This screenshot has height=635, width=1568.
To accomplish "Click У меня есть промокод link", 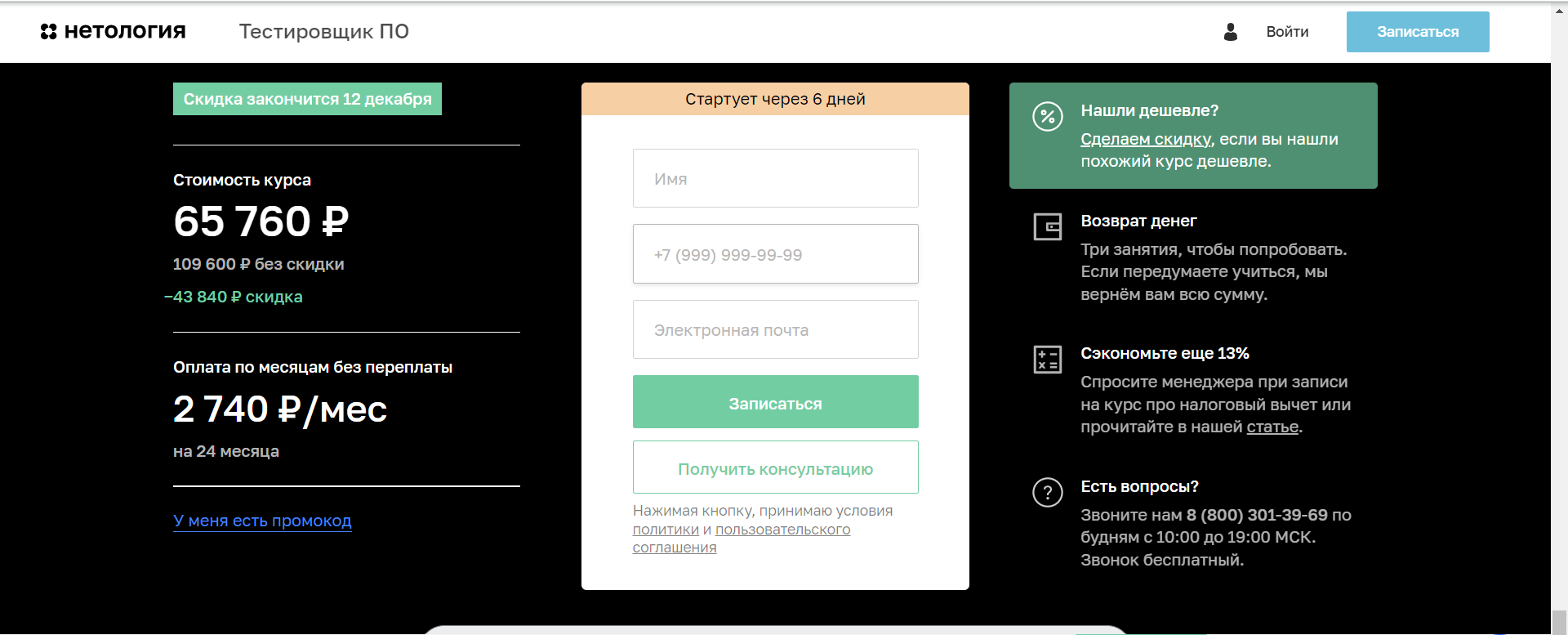I will point(262,521).
